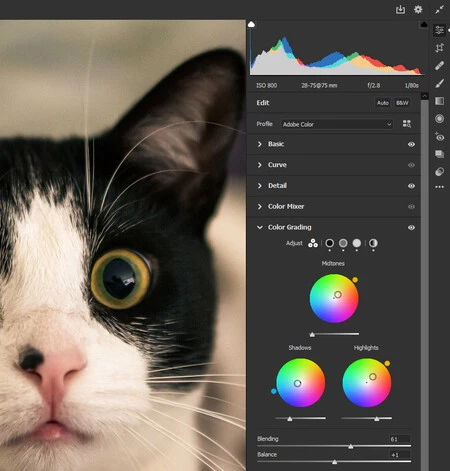The image size is (450, 471).
Task: Open the Red Eye removal tool
Action: tap(439, 136)
